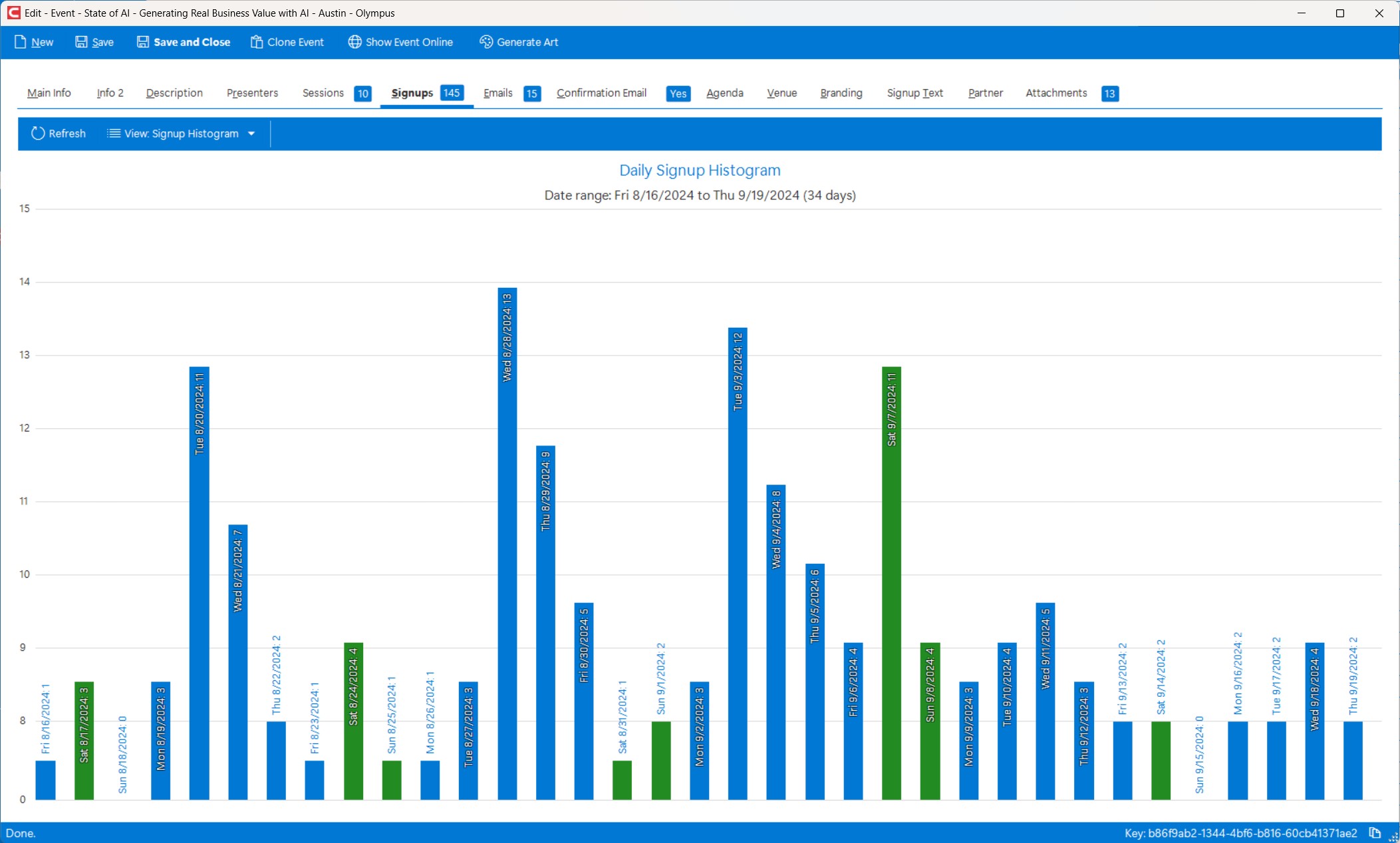Click the Save floppy disk icon

[x=81, y=42]
